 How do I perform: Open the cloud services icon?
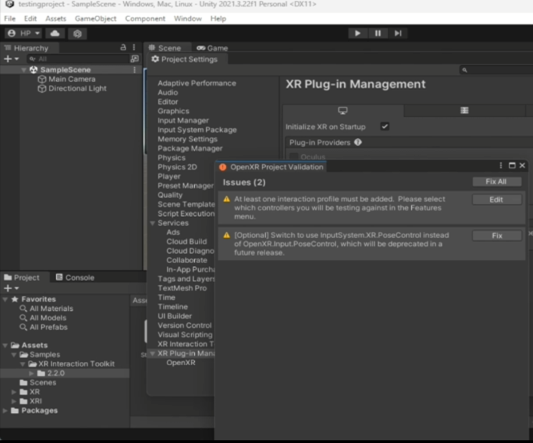[55, 33]
